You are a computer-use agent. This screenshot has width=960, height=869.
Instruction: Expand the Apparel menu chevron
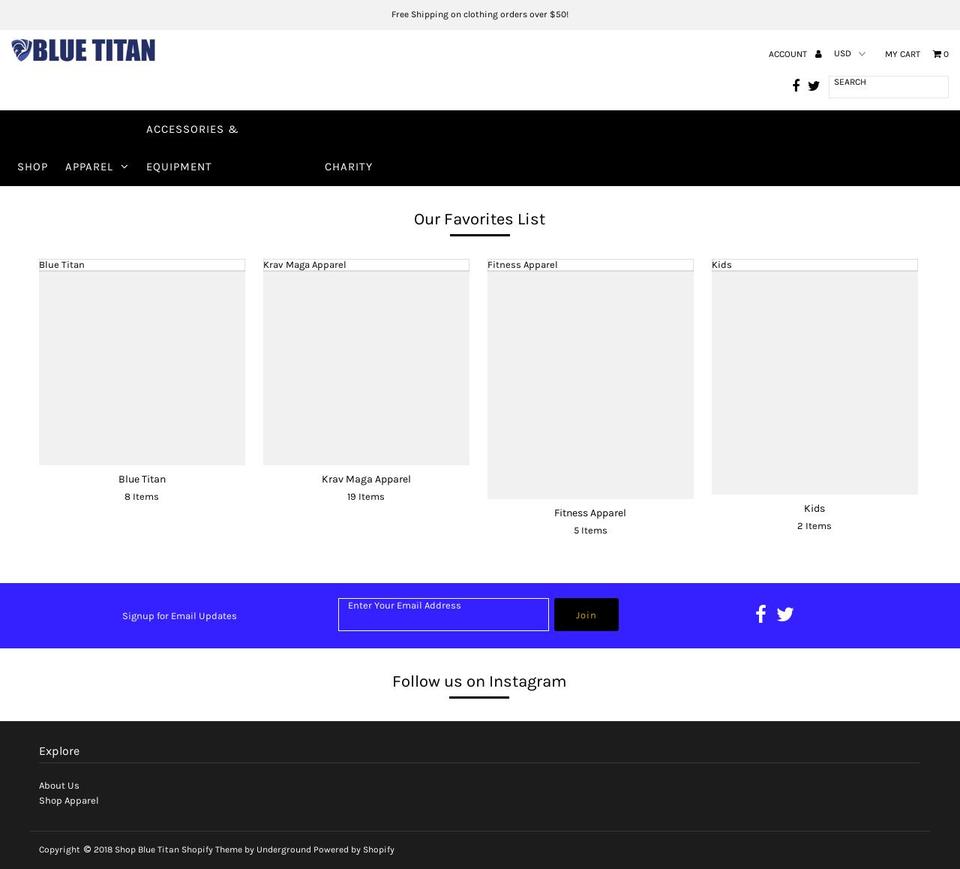click(x=124, y=167)
